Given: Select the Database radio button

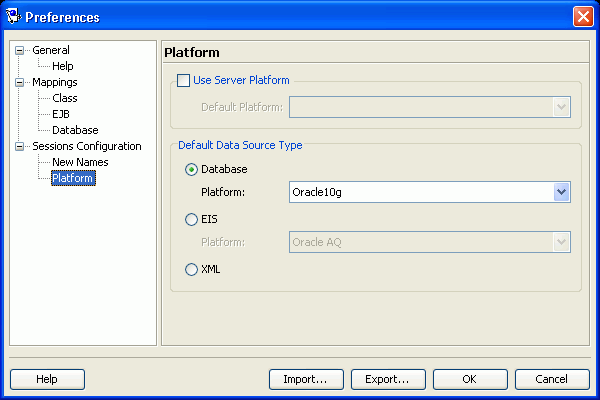Looking at the screenshot, I should (191, 169).
